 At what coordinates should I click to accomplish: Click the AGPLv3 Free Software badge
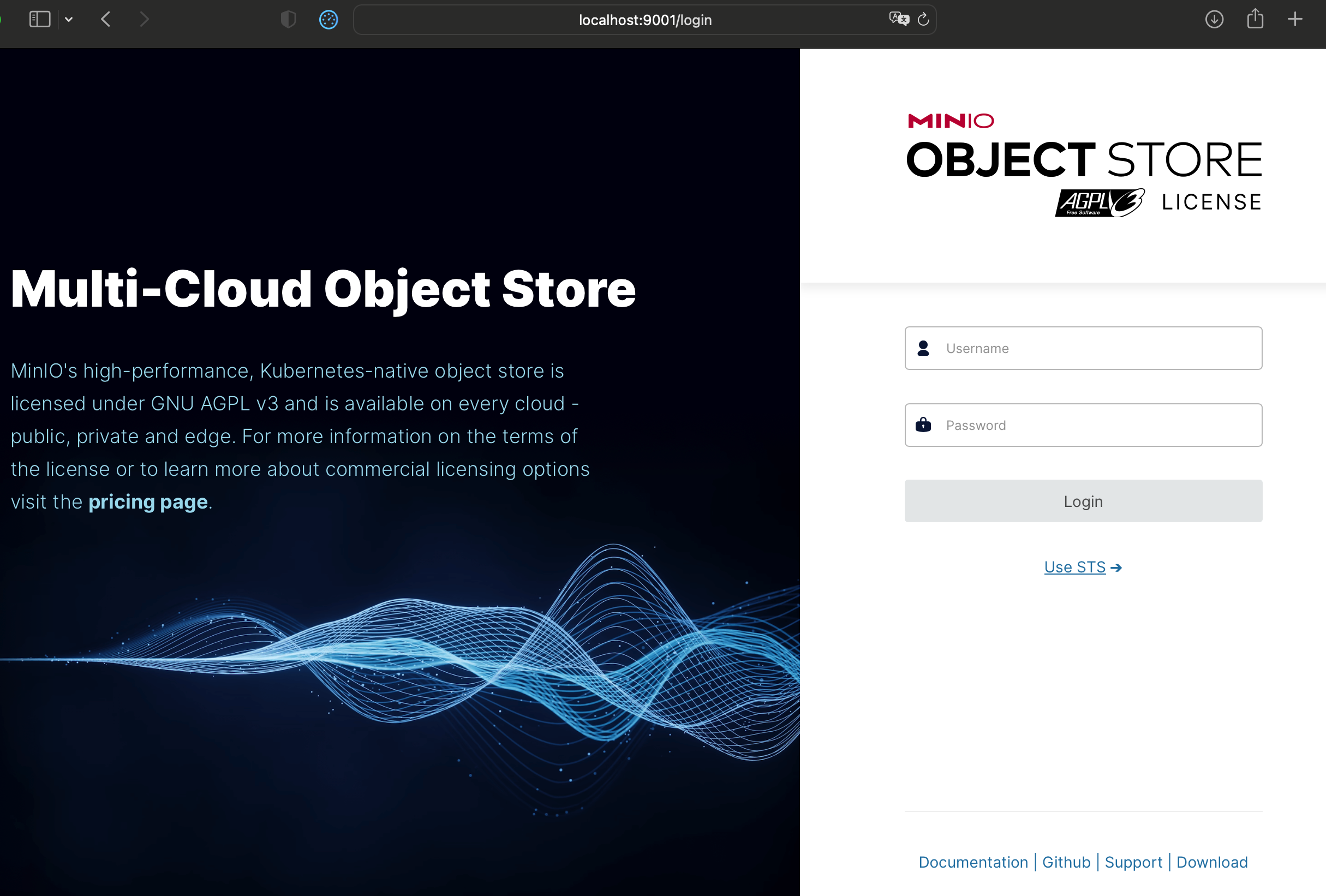pyautogui.click(x=1100, y=202)
